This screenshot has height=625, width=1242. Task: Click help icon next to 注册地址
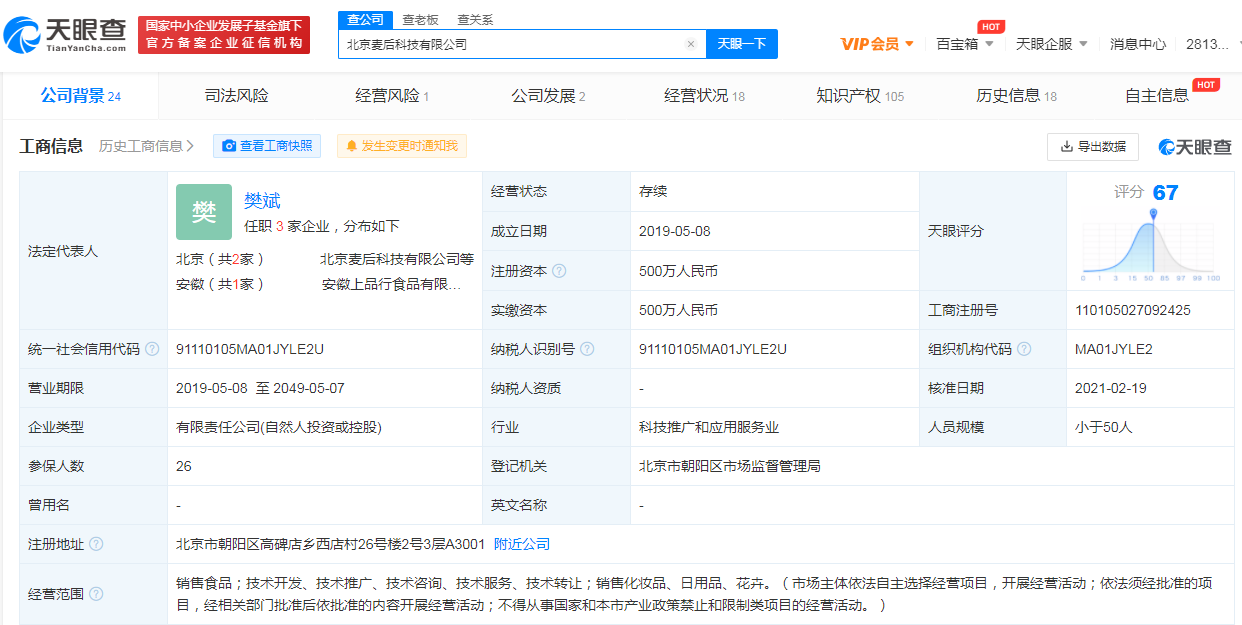[x=96, y=544]
